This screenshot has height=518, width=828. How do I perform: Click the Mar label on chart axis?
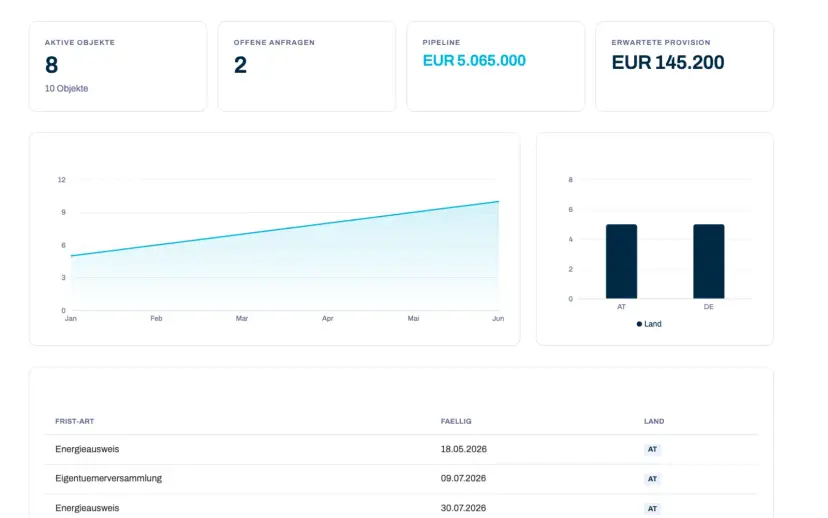pyautogui.click(x=242, y=318)
